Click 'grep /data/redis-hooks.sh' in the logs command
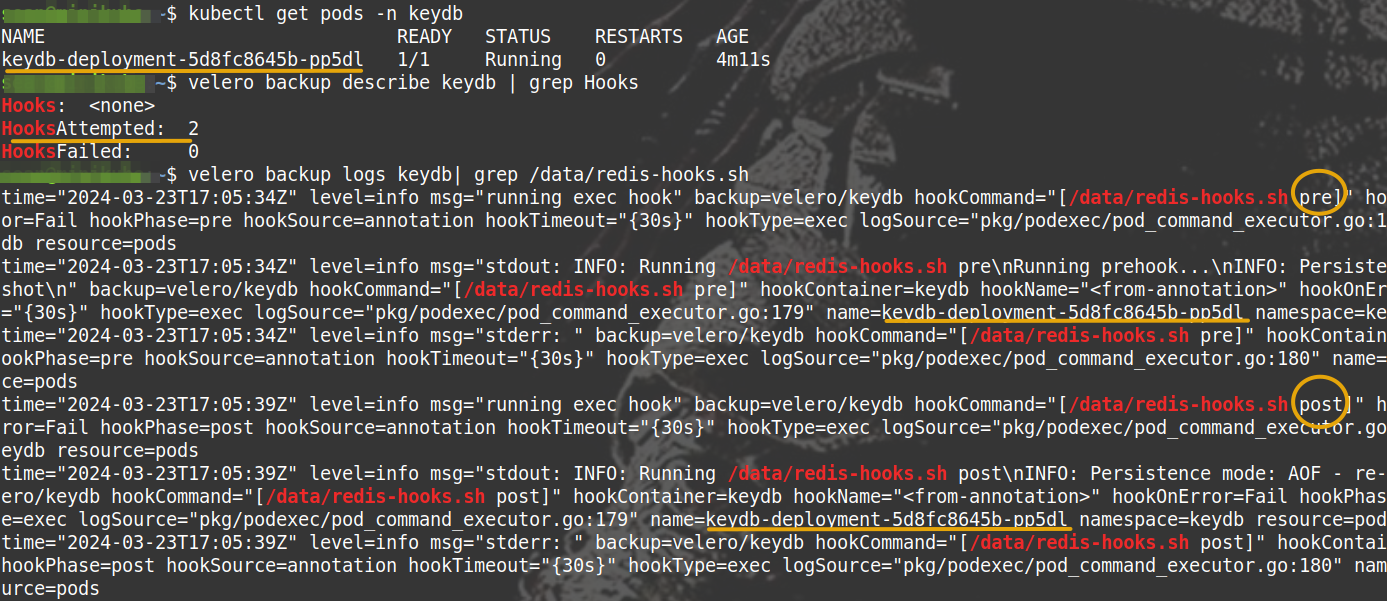This screenshot has height=601, width=1387. click(x=612, y=175)
